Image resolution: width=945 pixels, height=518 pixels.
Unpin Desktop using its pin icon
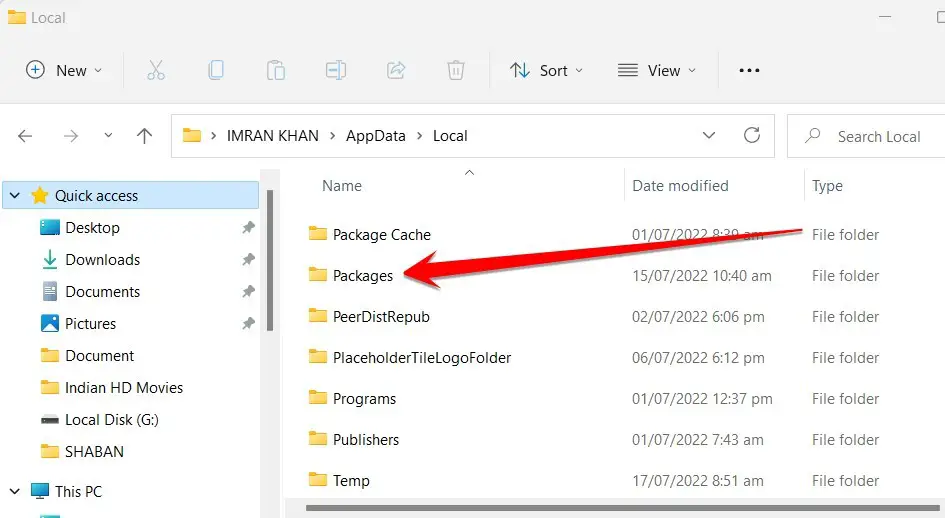tap(248, 227)
